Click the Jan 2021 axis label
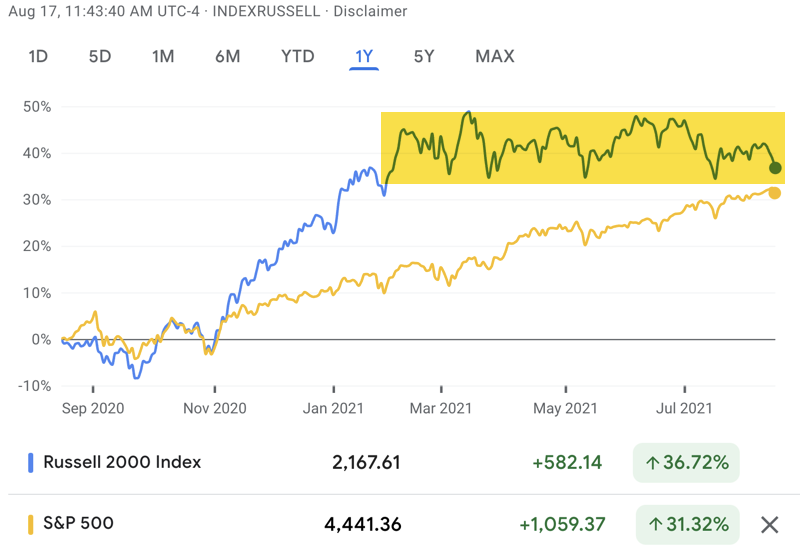This screenshot has width=800, height=554. tap(330, 408)
